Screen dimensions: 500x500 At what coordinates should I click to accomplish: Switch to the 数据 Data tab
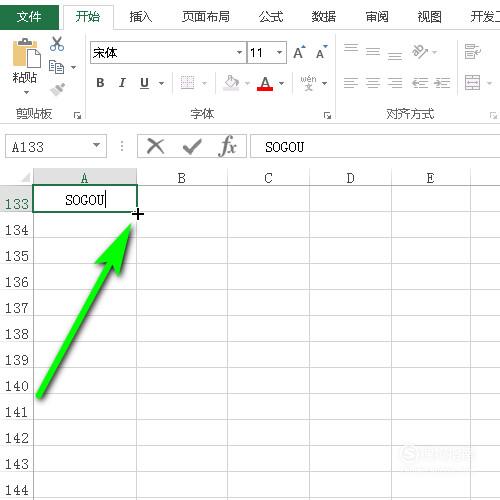[x=324, y=17]
